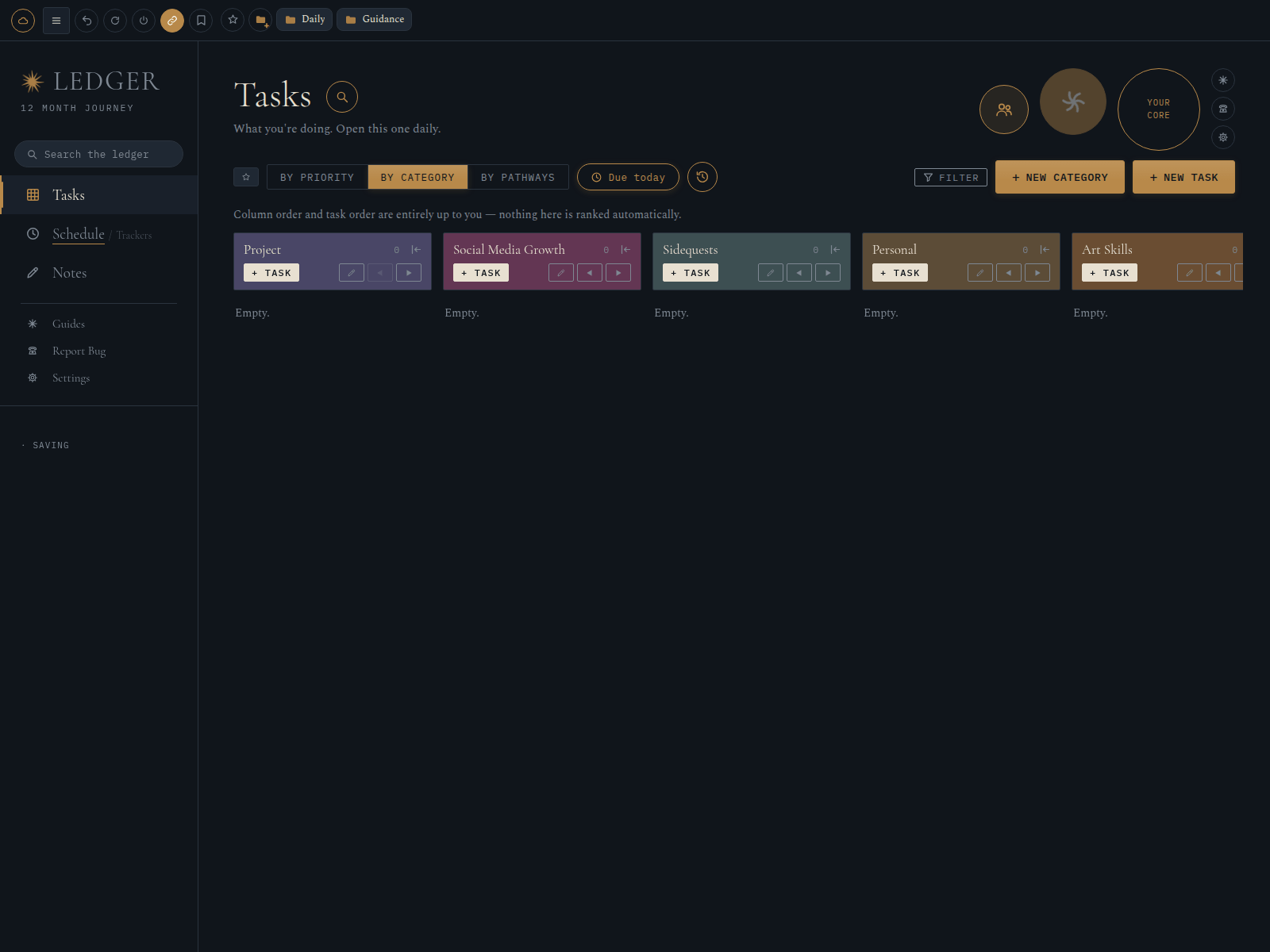Click the asterisk guides icon at top right

pos(1223,80)
